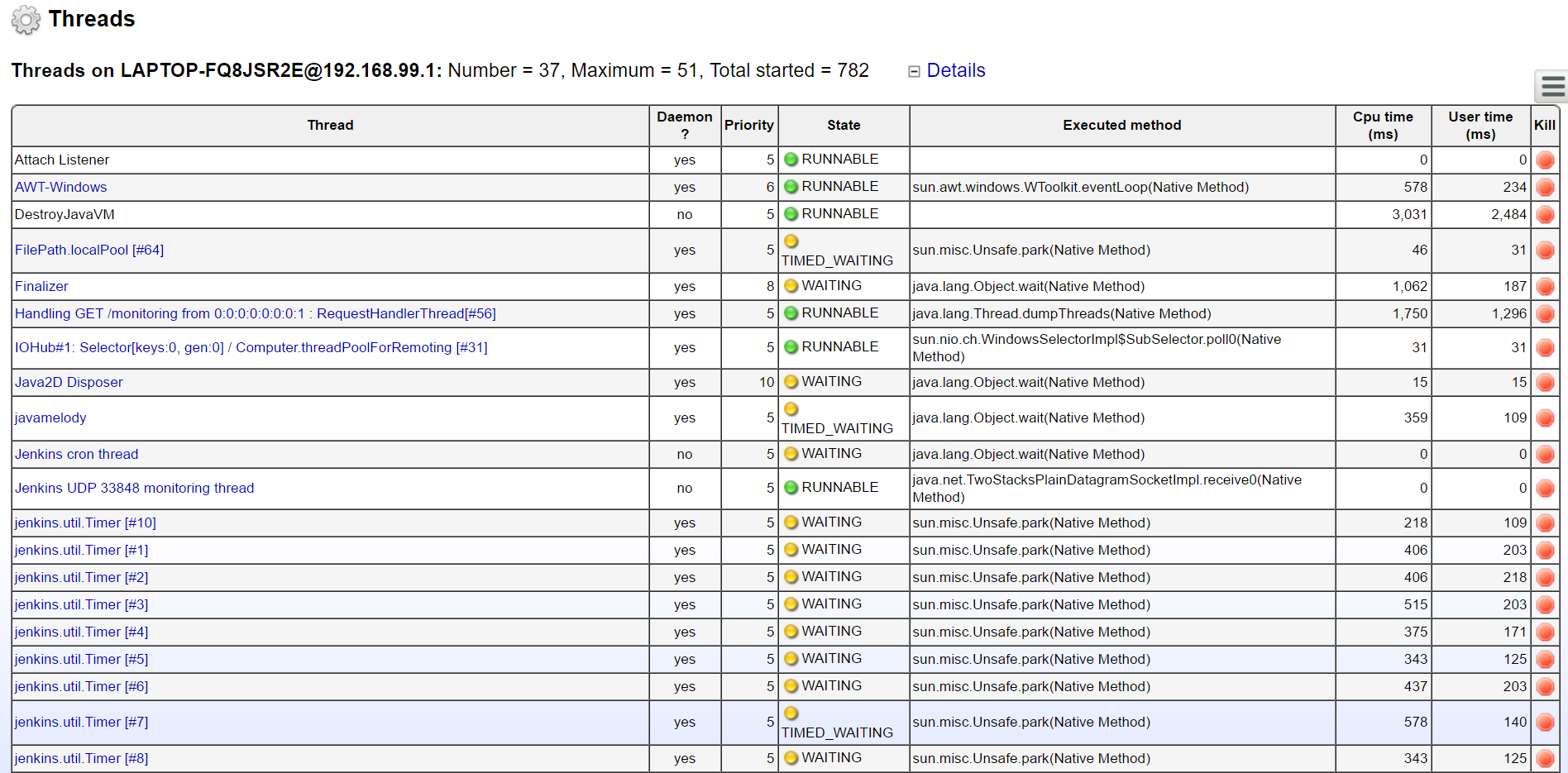Open the jenkins.util.Timer [#6] link
This screenshot has width=1568, height=773.
pyautogui.click(x=81, y=687)
